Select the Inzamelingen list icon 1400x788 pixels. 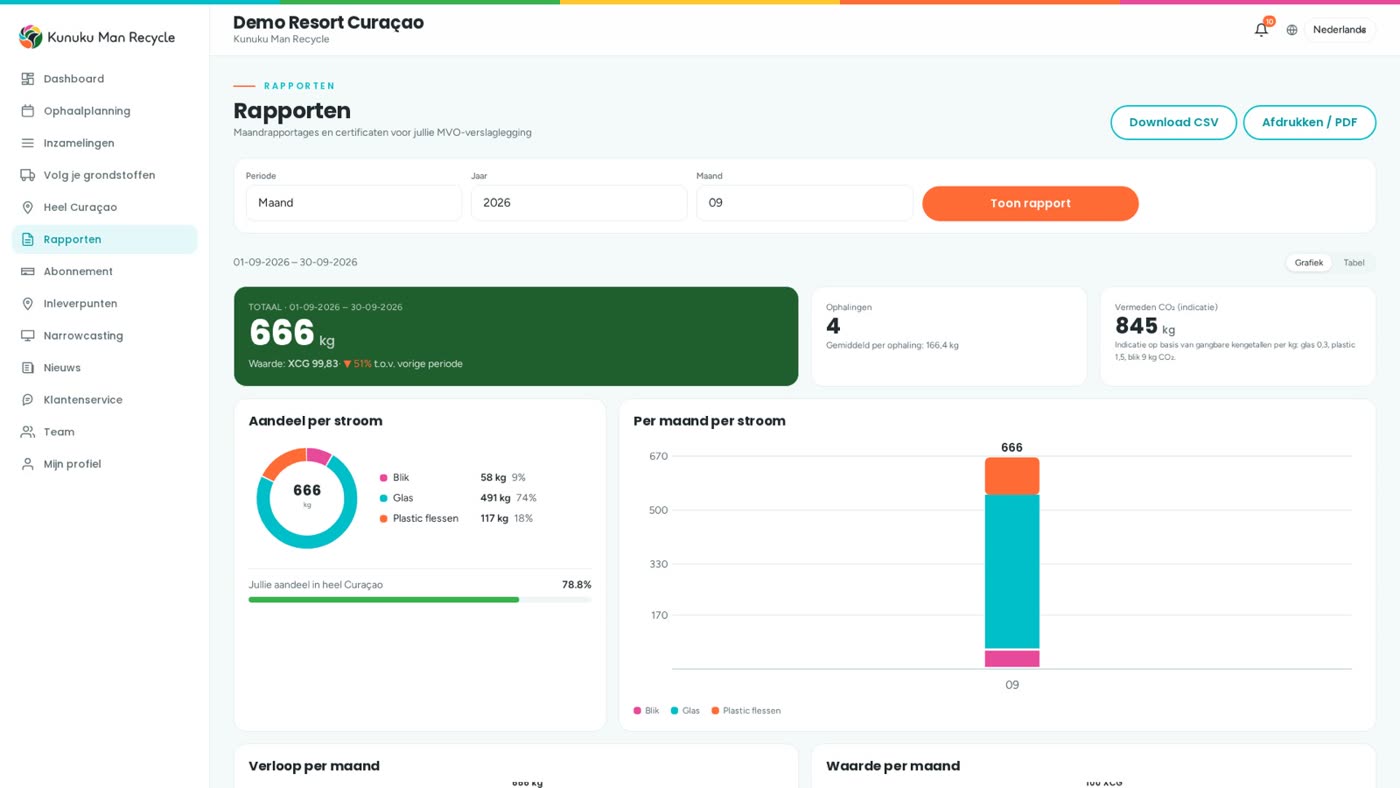tap(28, 143)
